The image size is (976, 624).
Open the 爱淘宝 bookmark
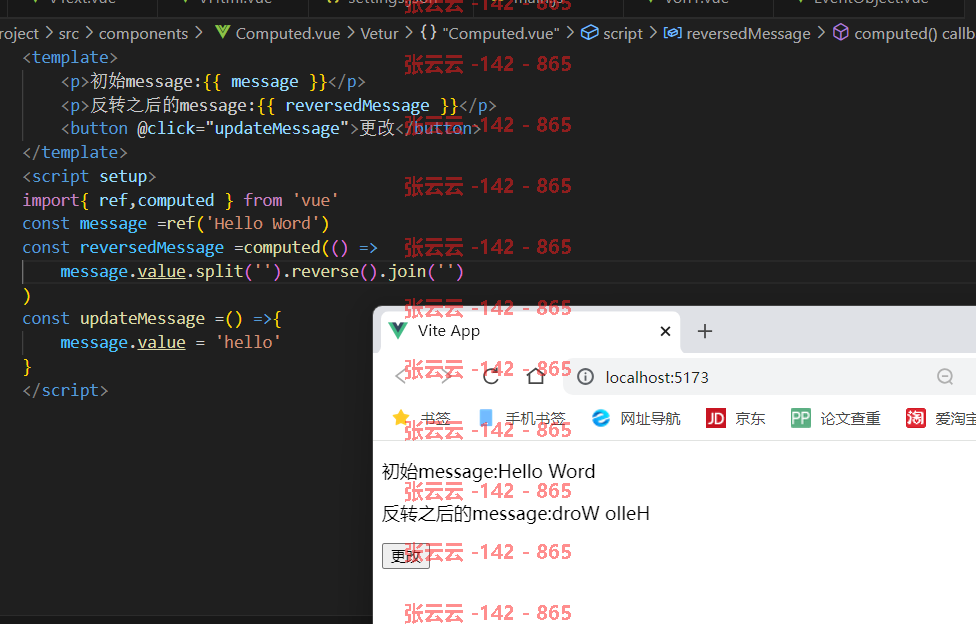[940, 418]
